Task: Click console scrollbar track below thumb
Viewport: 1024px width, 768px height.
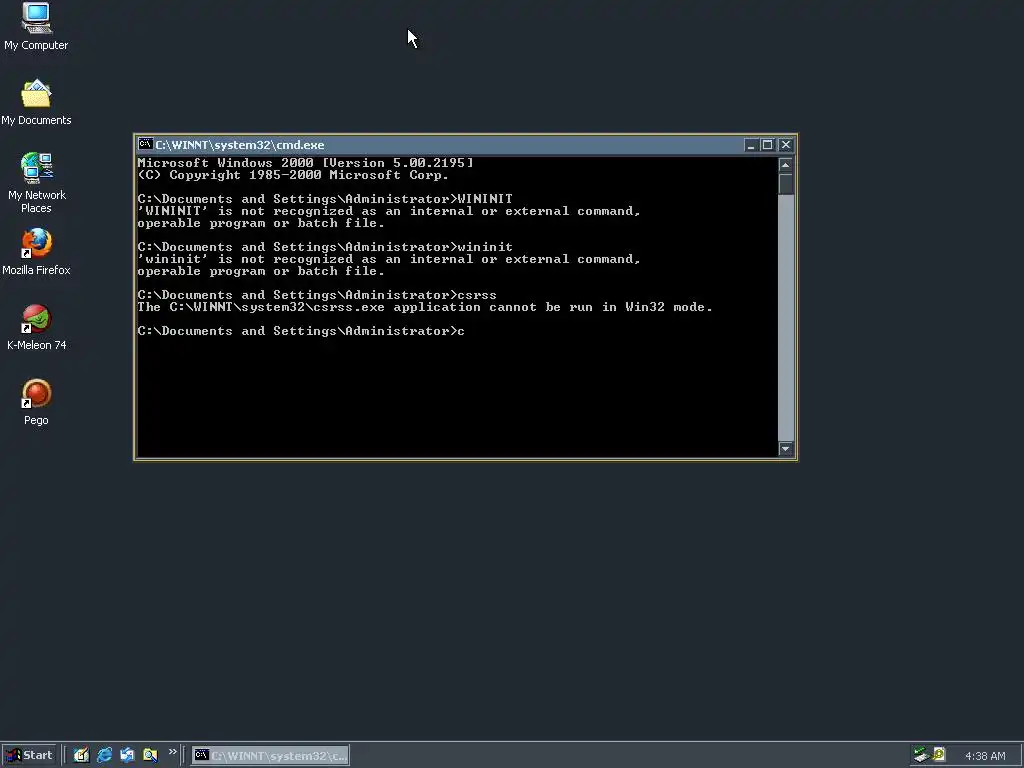Action: pos(786,318)
